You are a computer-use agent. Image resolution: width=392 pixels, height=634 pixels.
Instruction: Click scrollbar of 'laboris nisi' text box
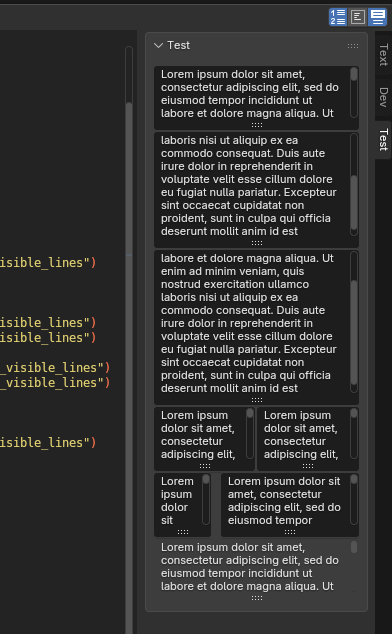tap(354, 184)
